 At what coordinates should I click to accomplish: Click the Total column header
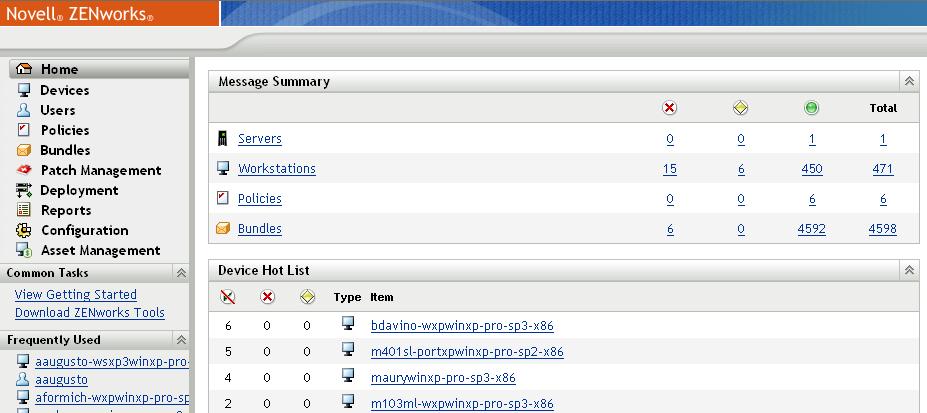pyautogui.click(x=883, y=108)
